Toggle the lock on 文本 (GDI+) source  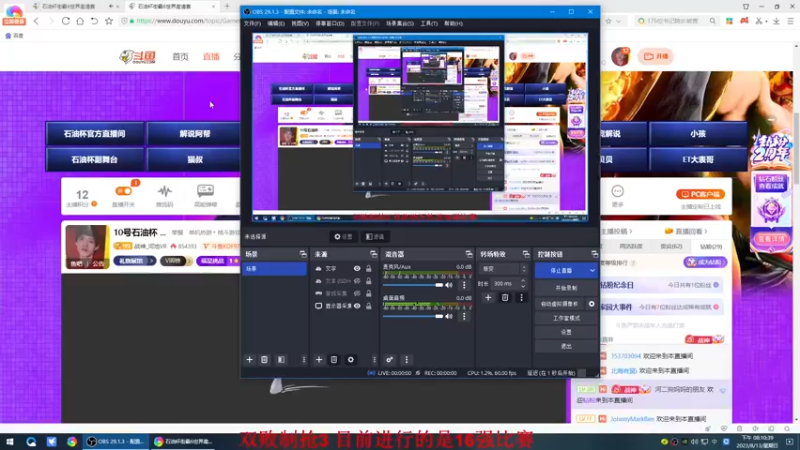coord(368,281)
